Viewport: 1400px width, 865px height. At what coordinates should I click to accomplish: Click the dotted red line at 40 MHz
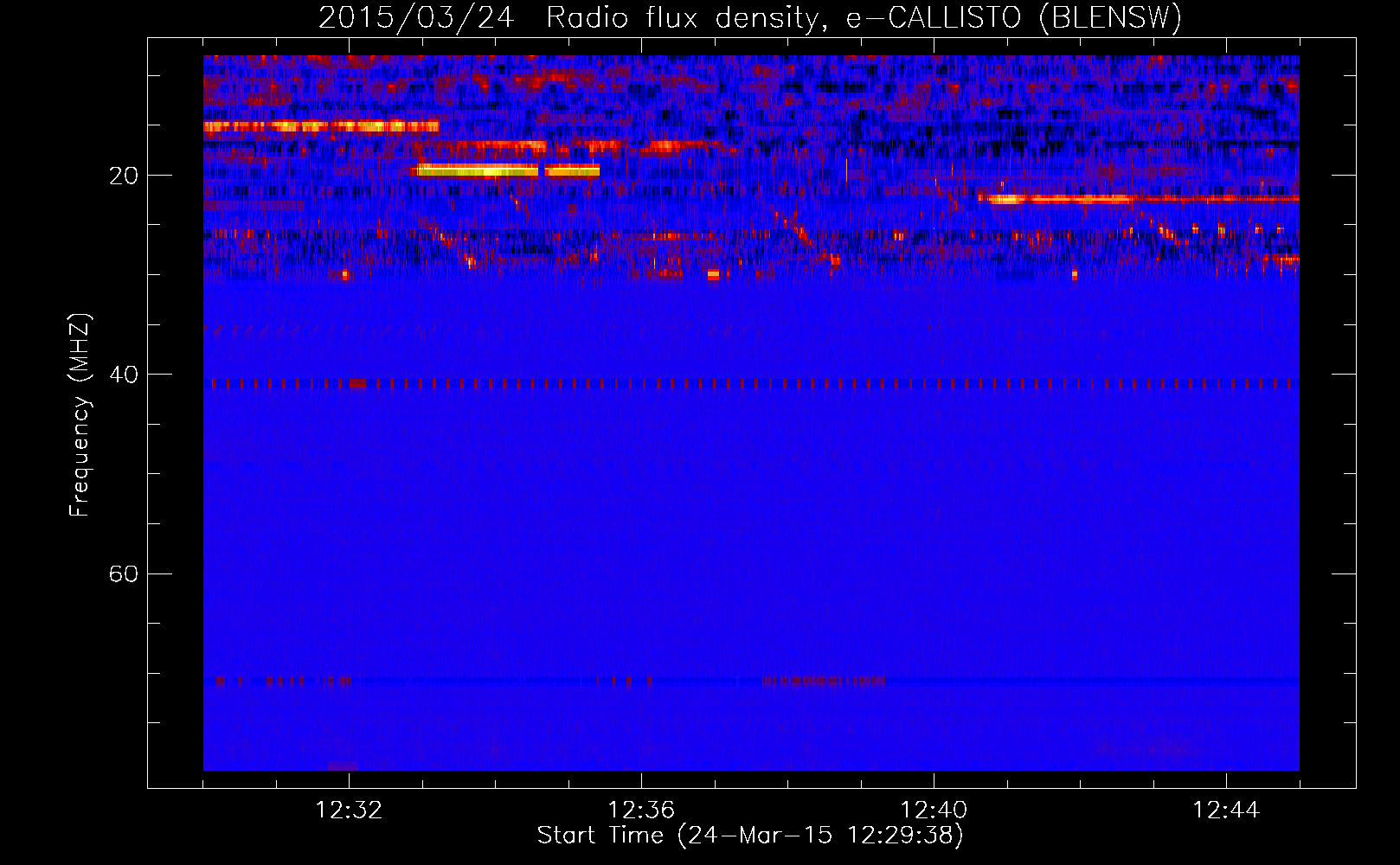coord(751,383)
